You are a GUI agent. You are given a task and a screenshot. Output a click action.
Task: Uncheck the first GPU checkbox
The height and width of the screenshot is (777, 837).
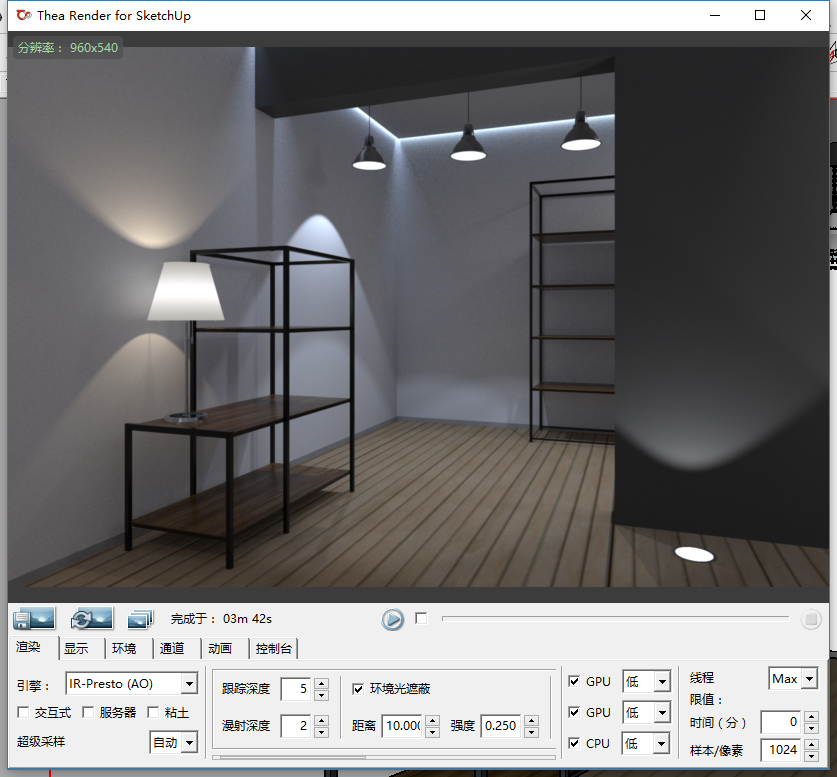[574, 681]
